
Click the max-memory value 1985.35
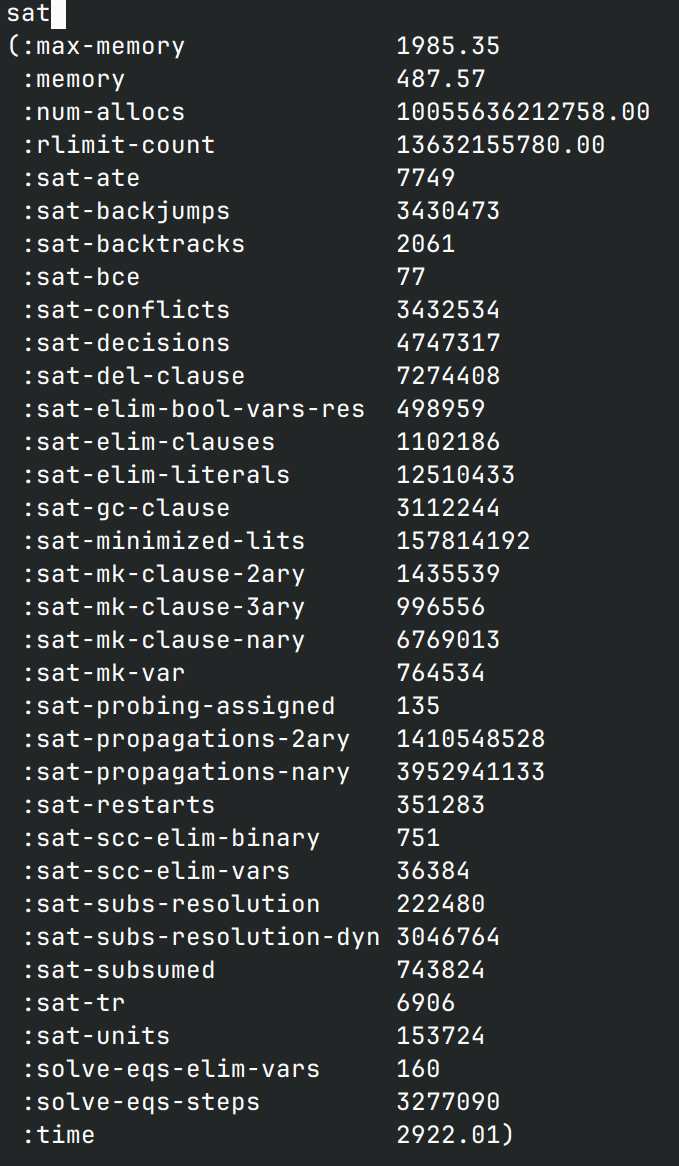tap(448, 46)
